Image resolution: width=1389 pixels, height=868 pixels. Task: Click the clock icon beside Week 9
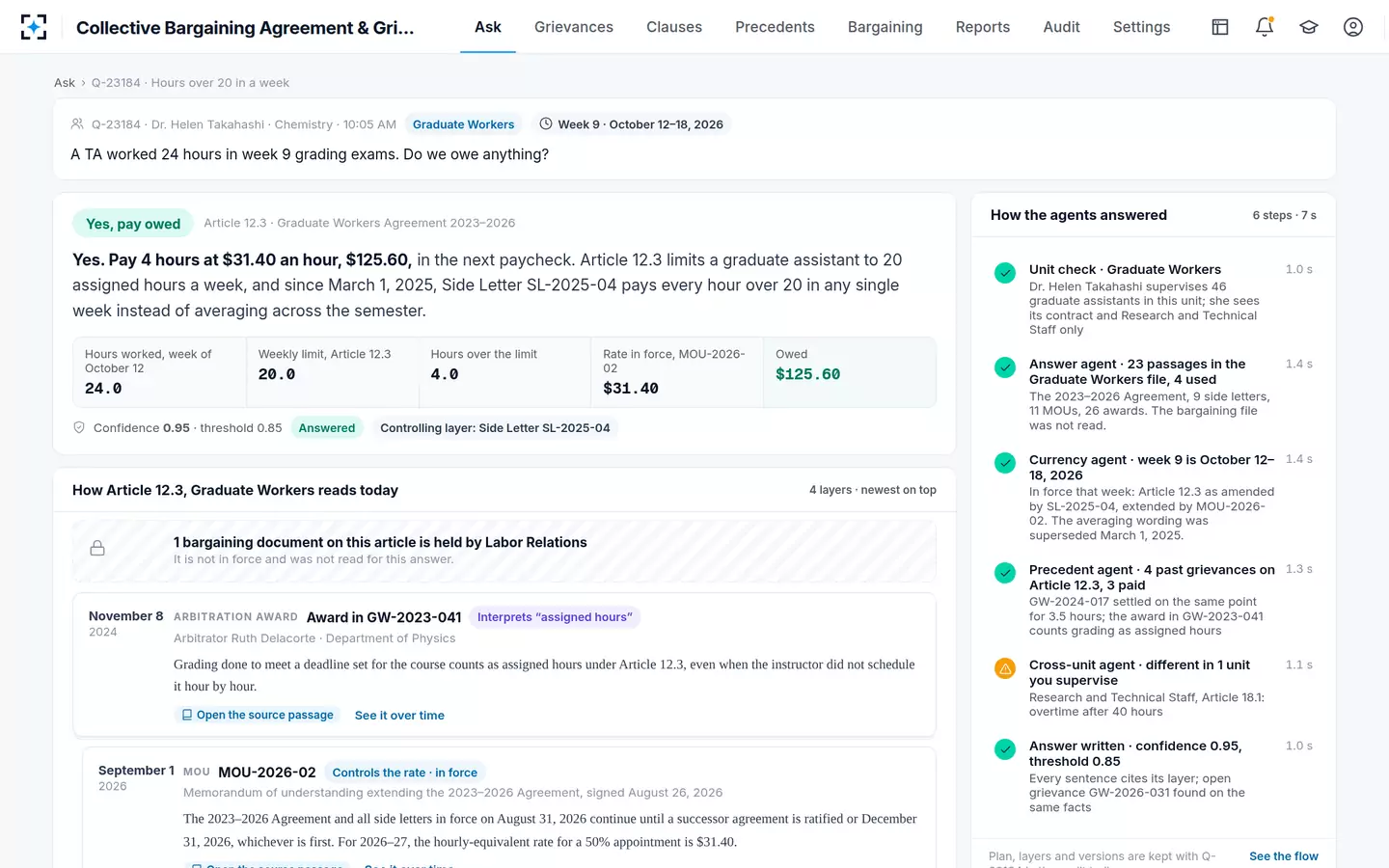pos(546,123)
